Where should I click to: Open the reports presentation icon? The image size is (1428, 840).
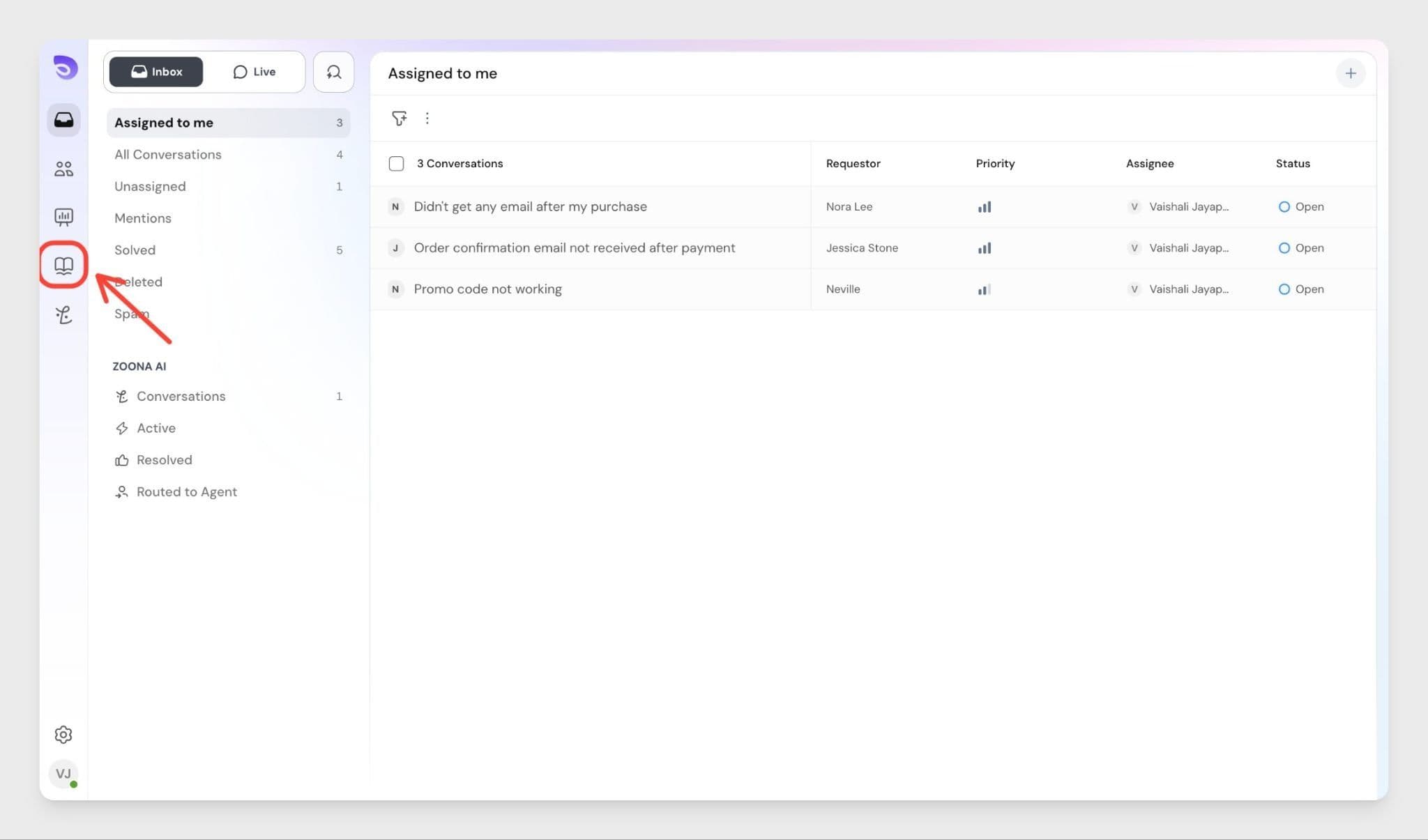[63, 217]
